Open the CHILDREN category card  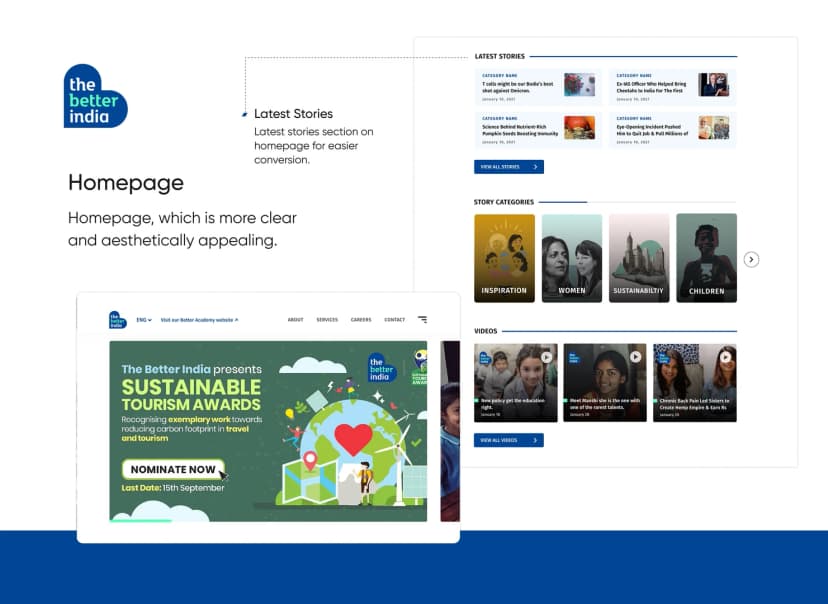coord(707,258)
